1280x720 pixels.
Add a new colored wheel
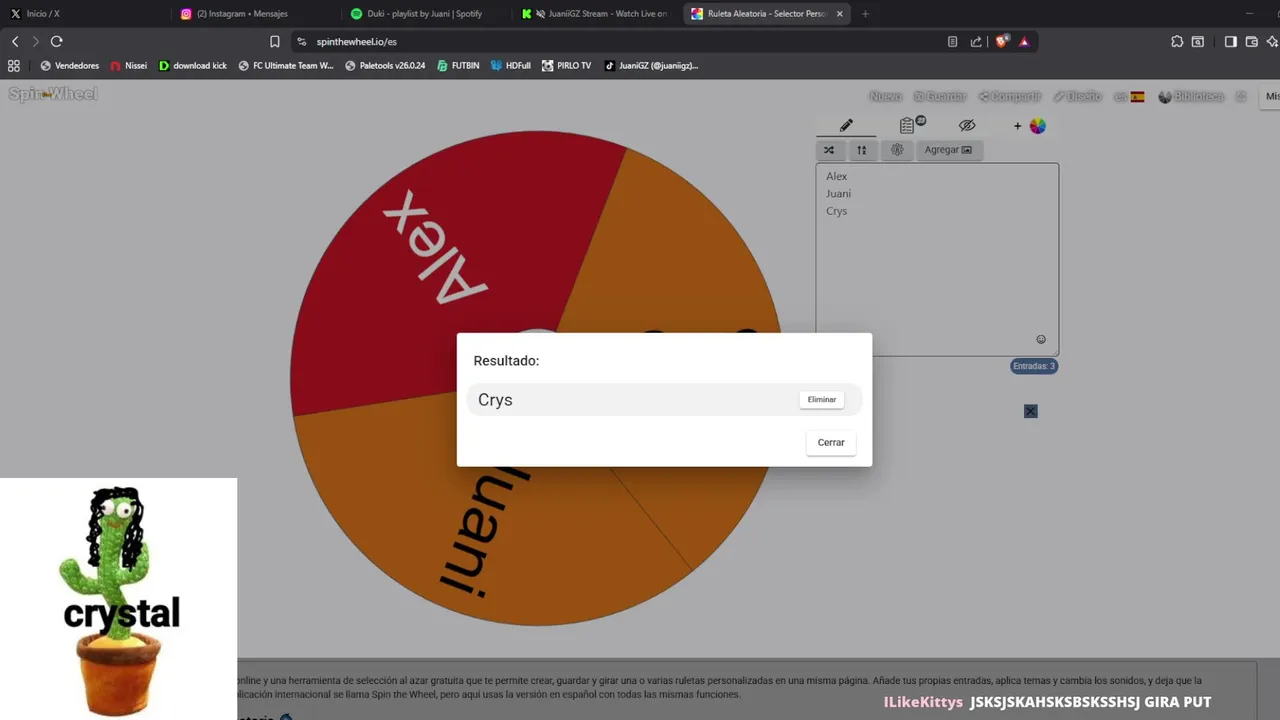[1031, 126]
